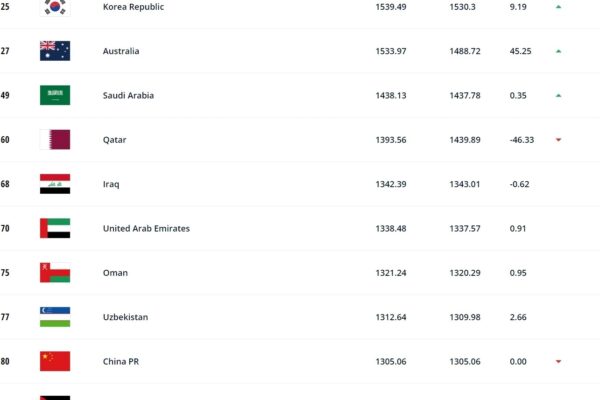
Task: Select the Uzbekistan team name
Action: (125, 317)
